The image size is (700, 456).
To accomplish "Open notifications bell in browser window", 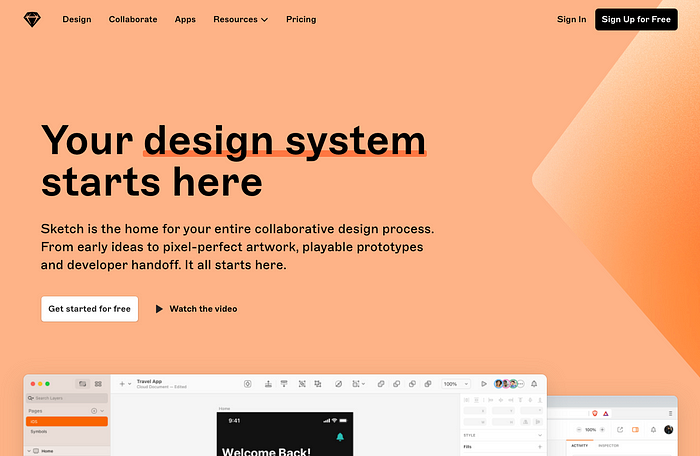I will point(653,430).
